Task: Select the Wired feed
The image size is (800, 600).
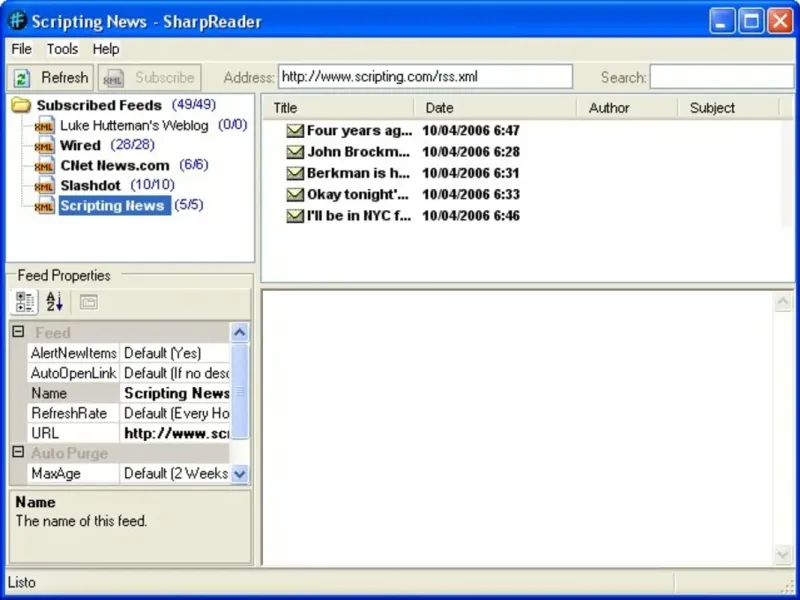Action: [80, 145]
